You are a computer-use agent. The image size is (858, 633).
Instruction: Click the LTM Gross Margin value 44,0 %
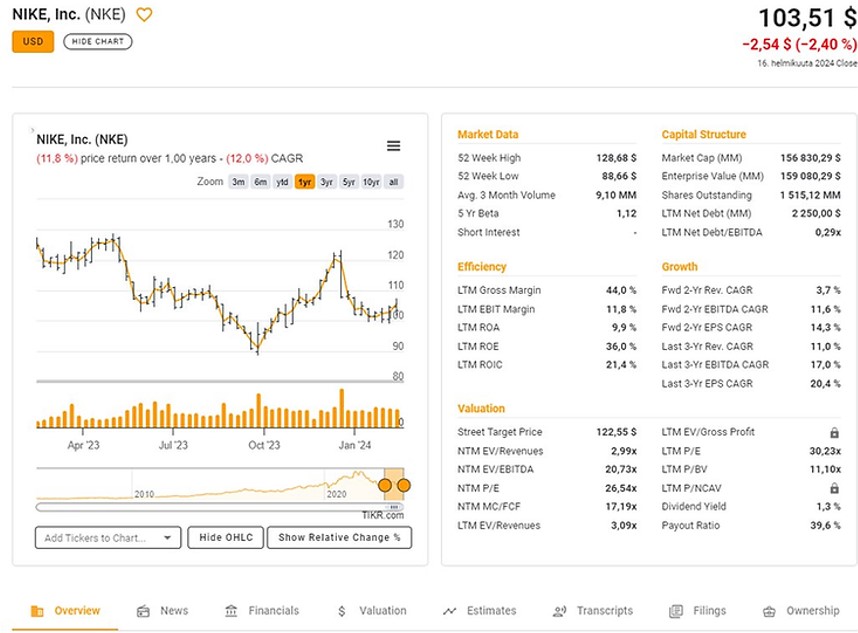[621, 291]
